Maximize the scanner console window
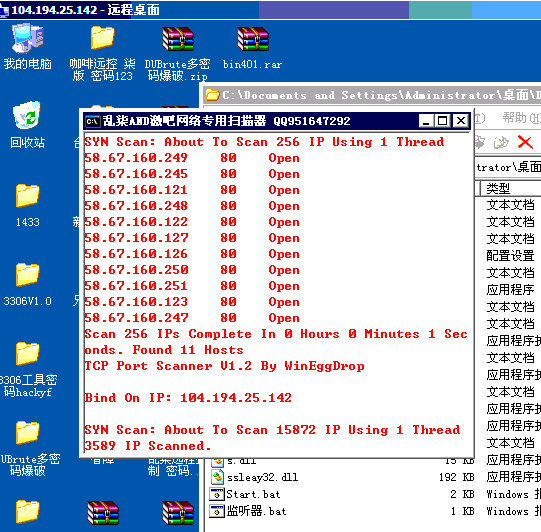The height and width of the screenshot is (532, 541). click(x=443, y=121)
